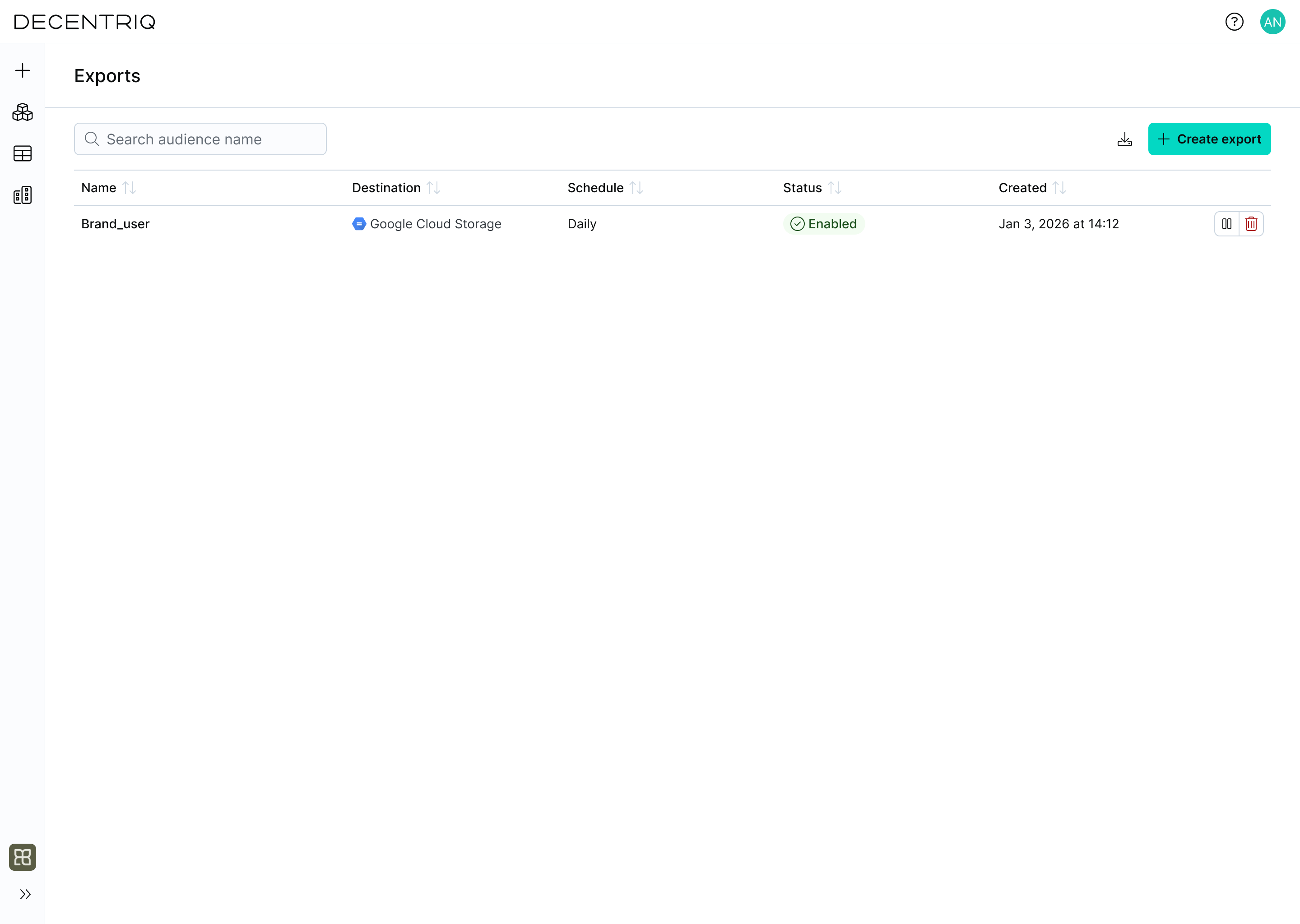Viewport: 1300px width, 924px height.
Task: Open the table icon in the sidebar
Action: pyautogui.click(x=22, y=153)
